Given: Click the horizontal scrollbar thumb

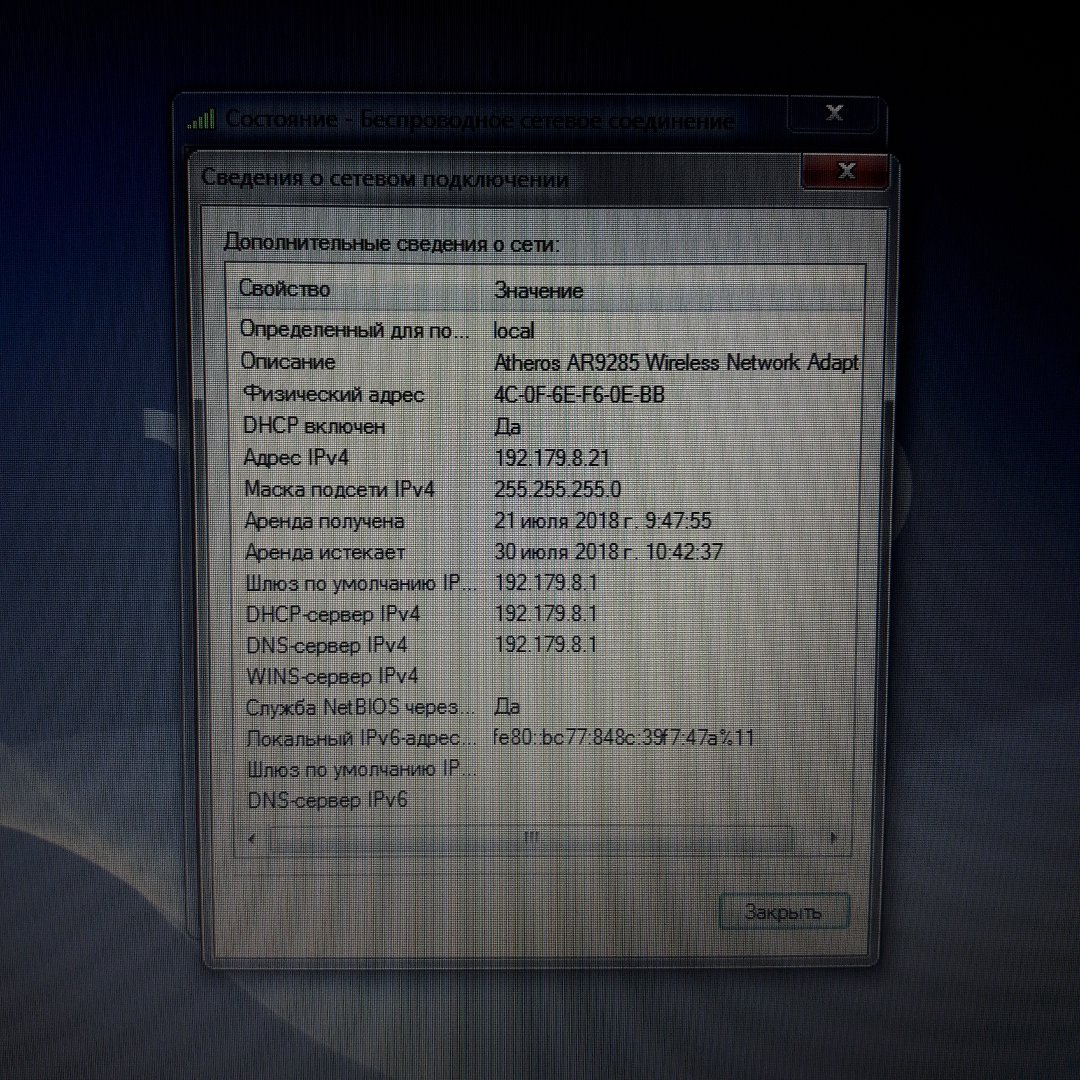Looking at the screenshot, I should coord(531,838).
